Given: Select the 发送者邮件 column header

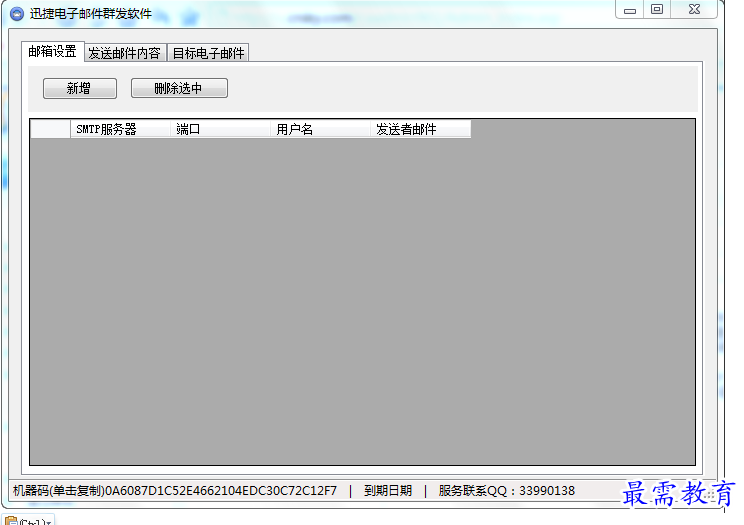Looking at the screenshot, I should point(421,129).
